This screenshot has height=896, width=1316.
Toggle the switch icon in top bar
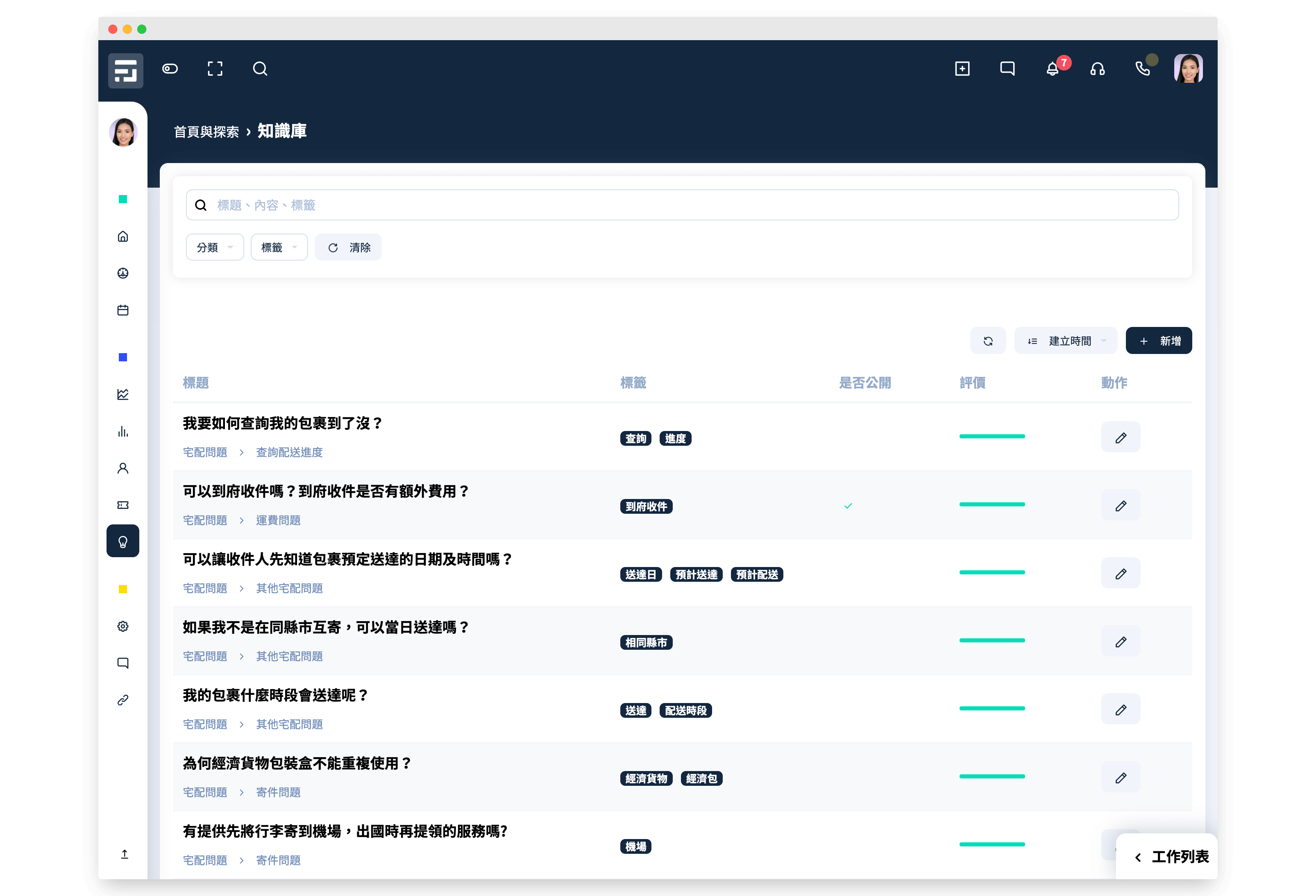170,69
